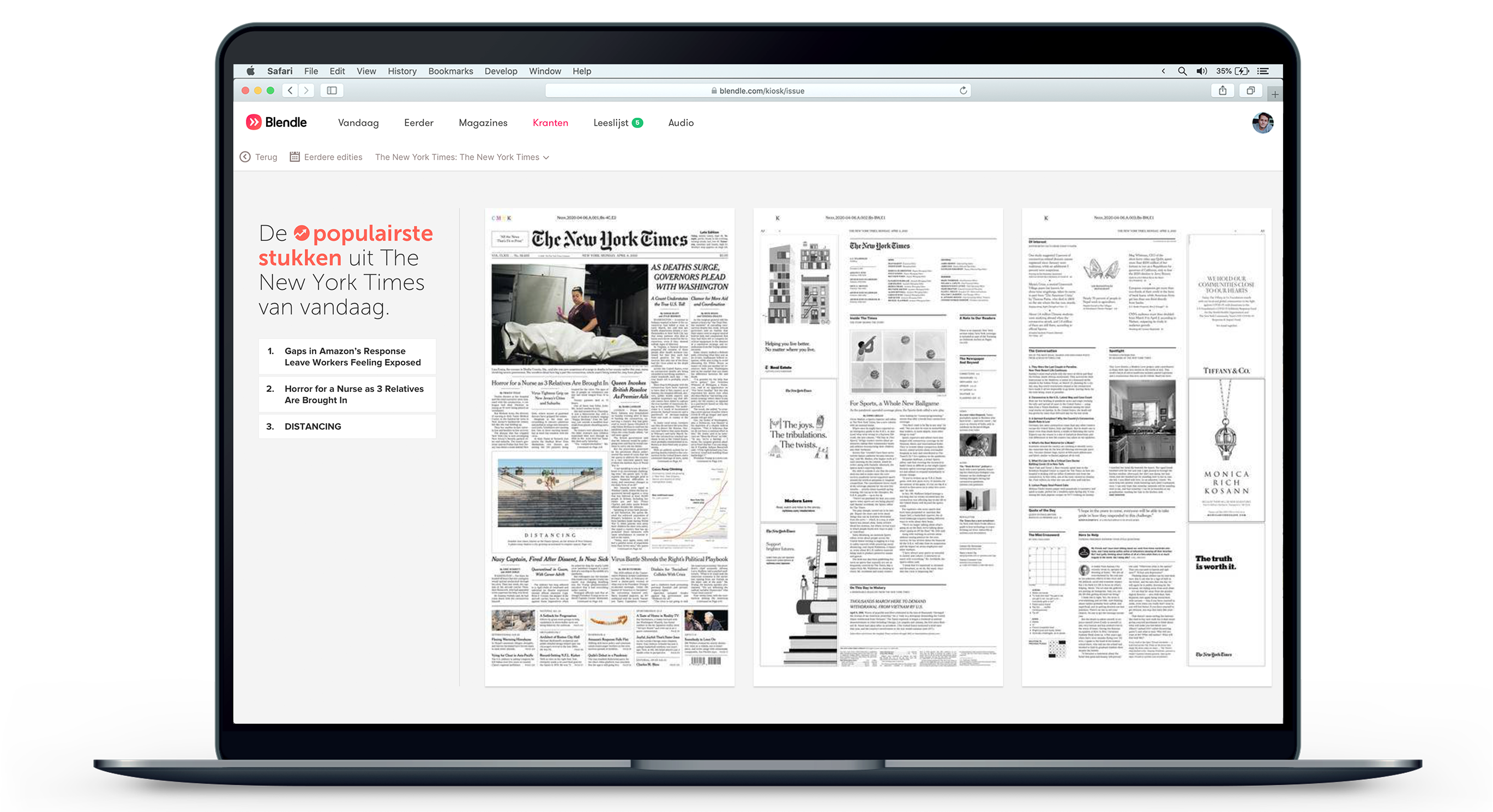1493x812 pixels.
Task: Open macOS Spotlight search icon
Action: point(1182,71)
